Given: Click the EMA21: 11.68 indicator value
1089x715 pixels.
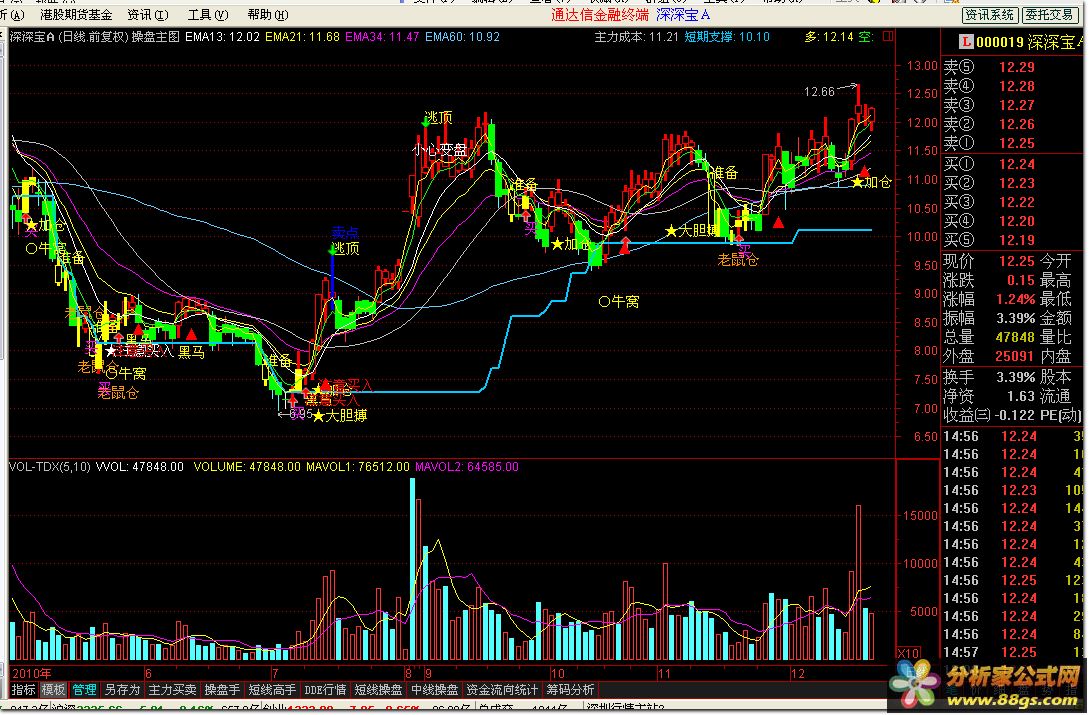Looking at the screenshot, I should click(303, 37).
